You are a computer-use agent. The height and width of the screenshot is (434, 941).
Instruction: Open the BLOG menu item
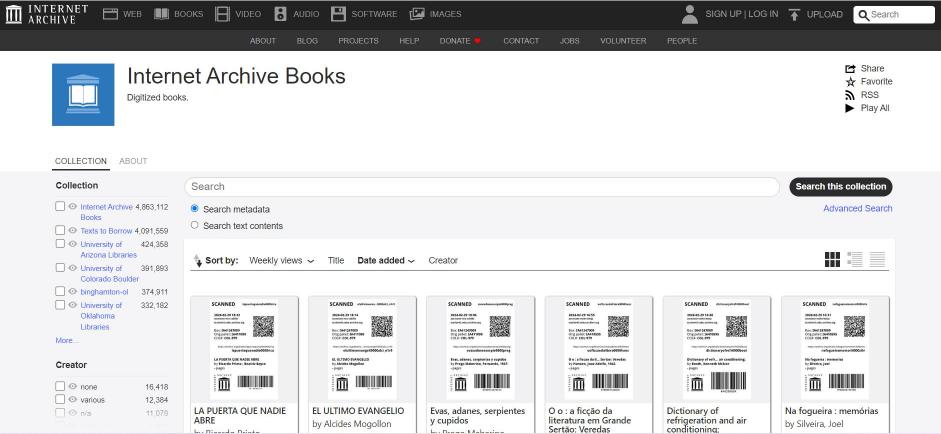307,41
